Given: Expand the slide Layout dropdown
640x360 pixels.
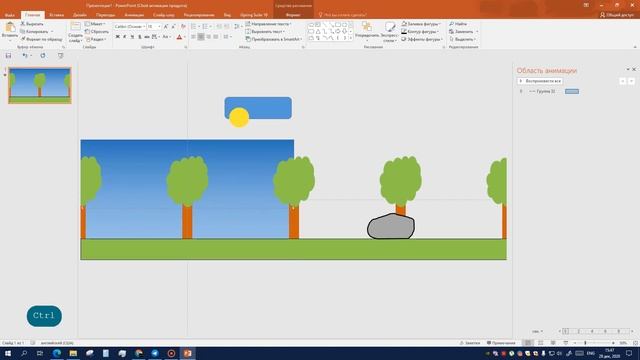Looking at the screenshot, I should pos(95,24).
